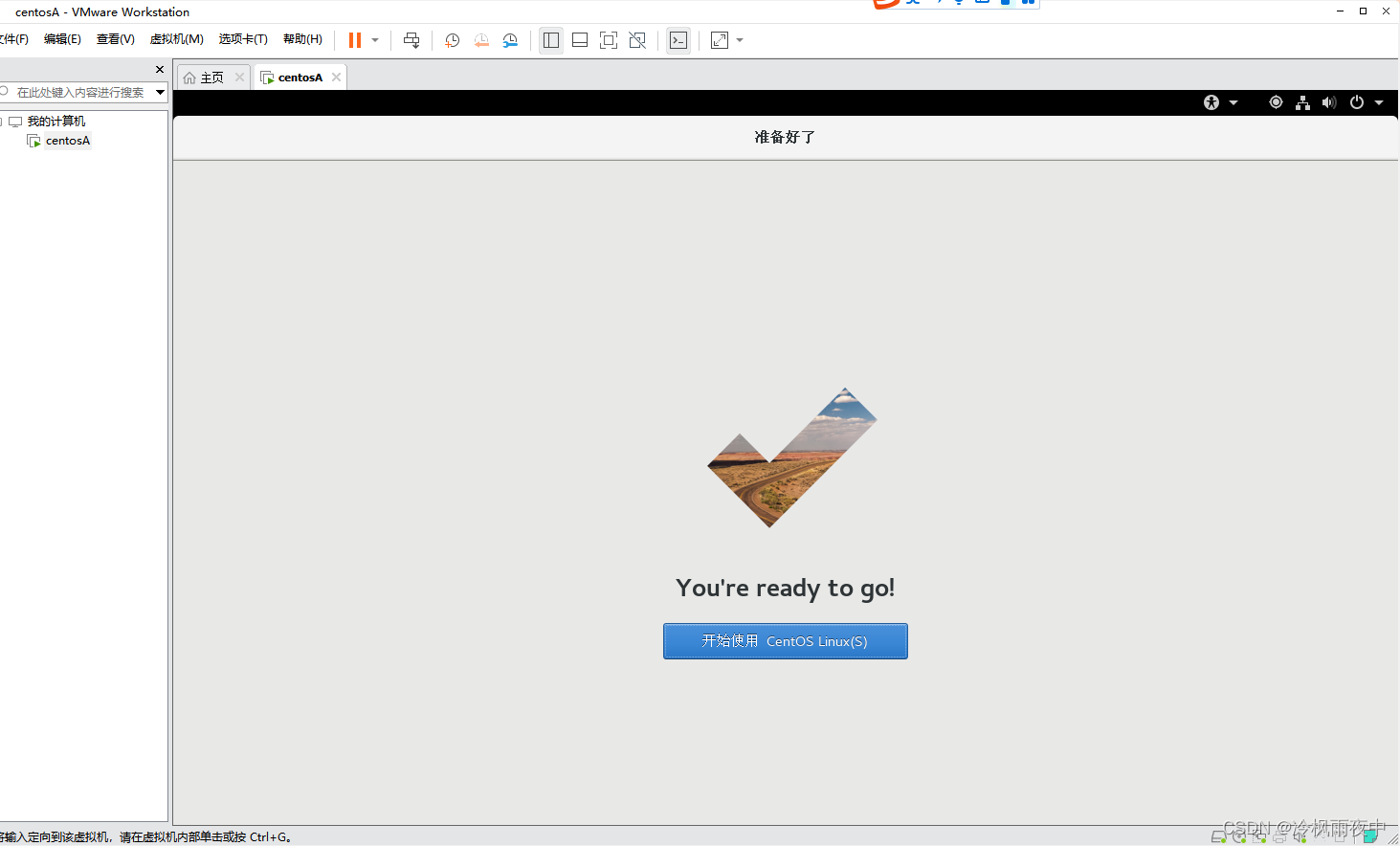Expand the system menu arrow beside power icon
Screen dimensions: 1400x846
1379,102
